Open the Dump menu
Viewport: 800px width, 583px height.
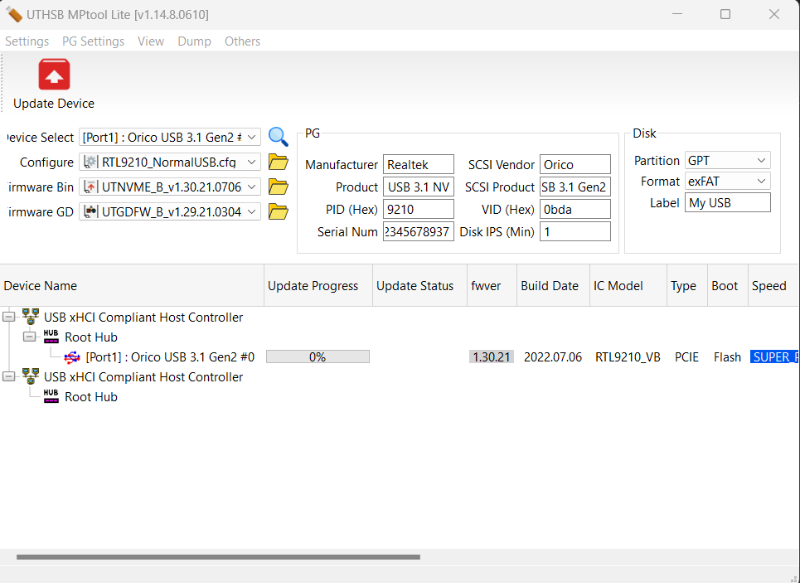194,41
